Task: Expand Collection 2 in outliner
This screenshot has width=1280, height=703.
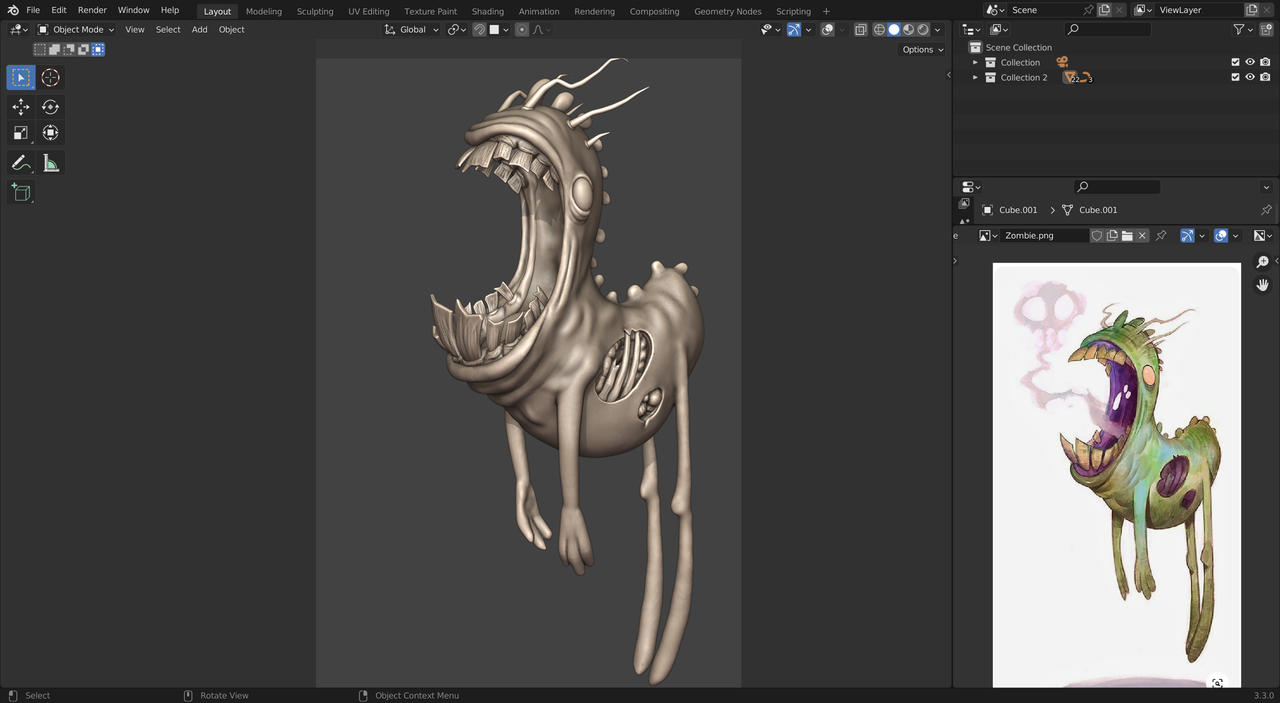Action: click(975, 77)
